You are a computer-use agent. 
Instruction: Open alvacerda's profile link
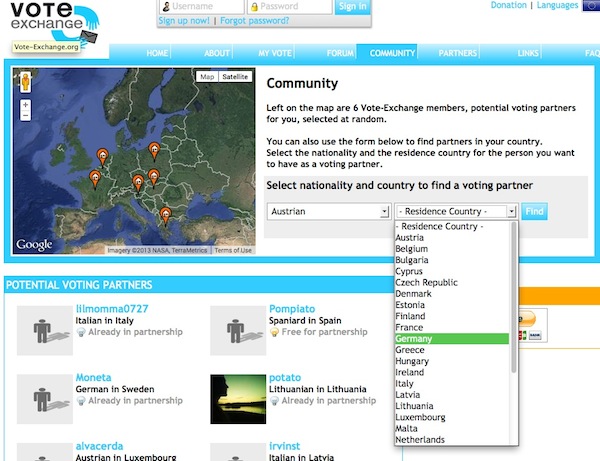[99, 446]
